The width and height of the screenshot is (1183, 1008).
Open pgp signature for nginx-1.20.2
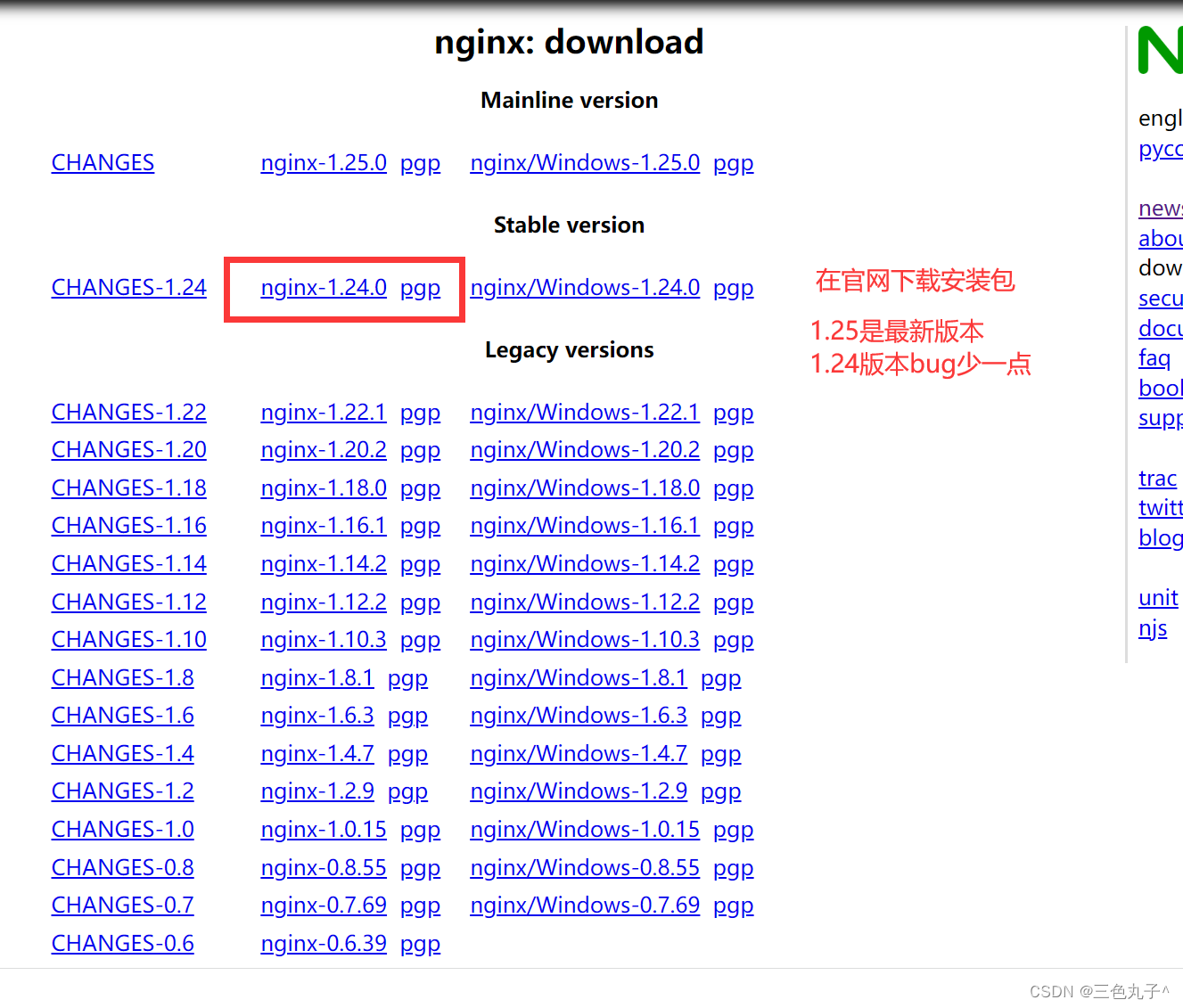coord(420,451)
